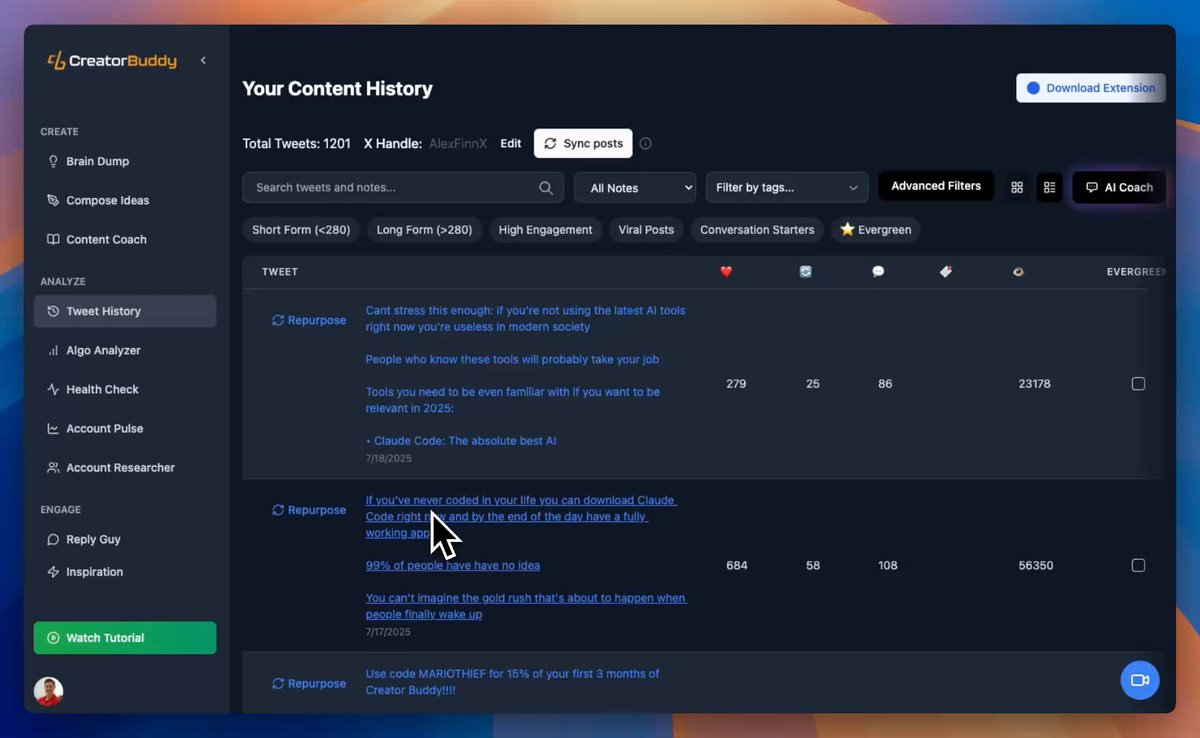Screen dimensions: 1200x738
Task: Click the 108 replies value
Action: (x=887, y=566)
